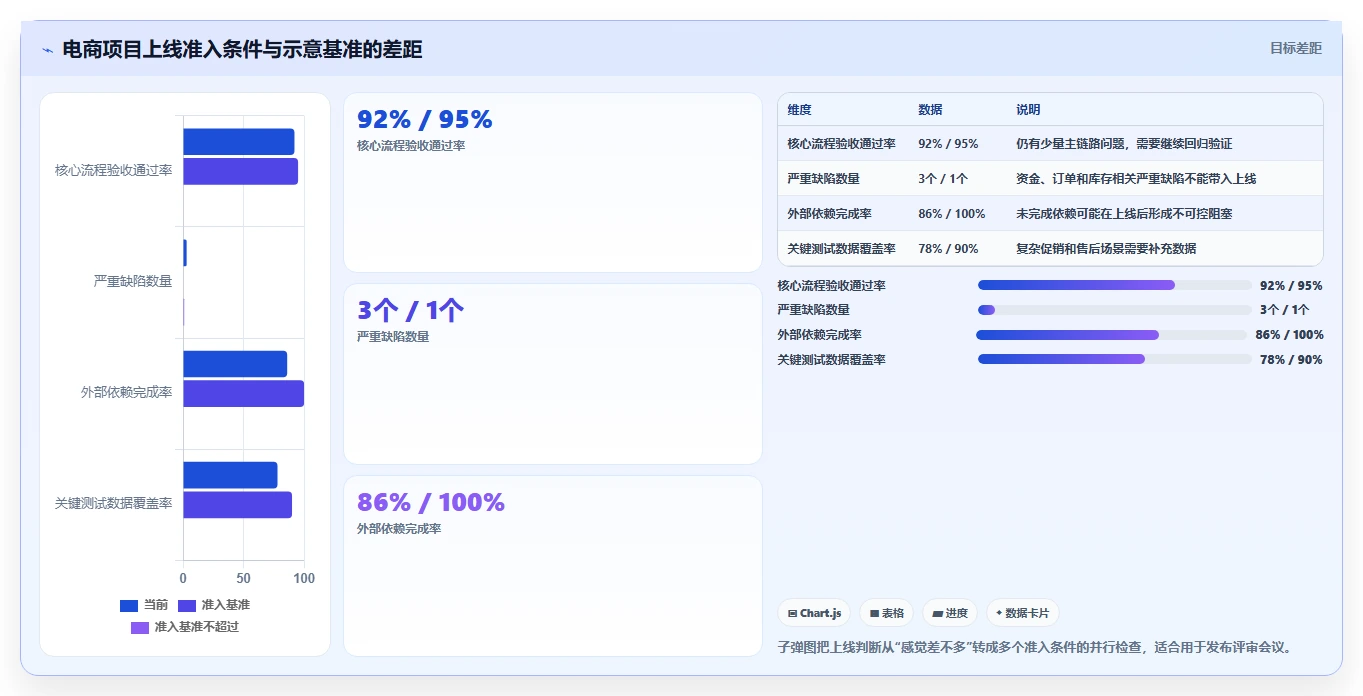Click the sparkle icon in 数据卡片 chip

pos(999,613)
